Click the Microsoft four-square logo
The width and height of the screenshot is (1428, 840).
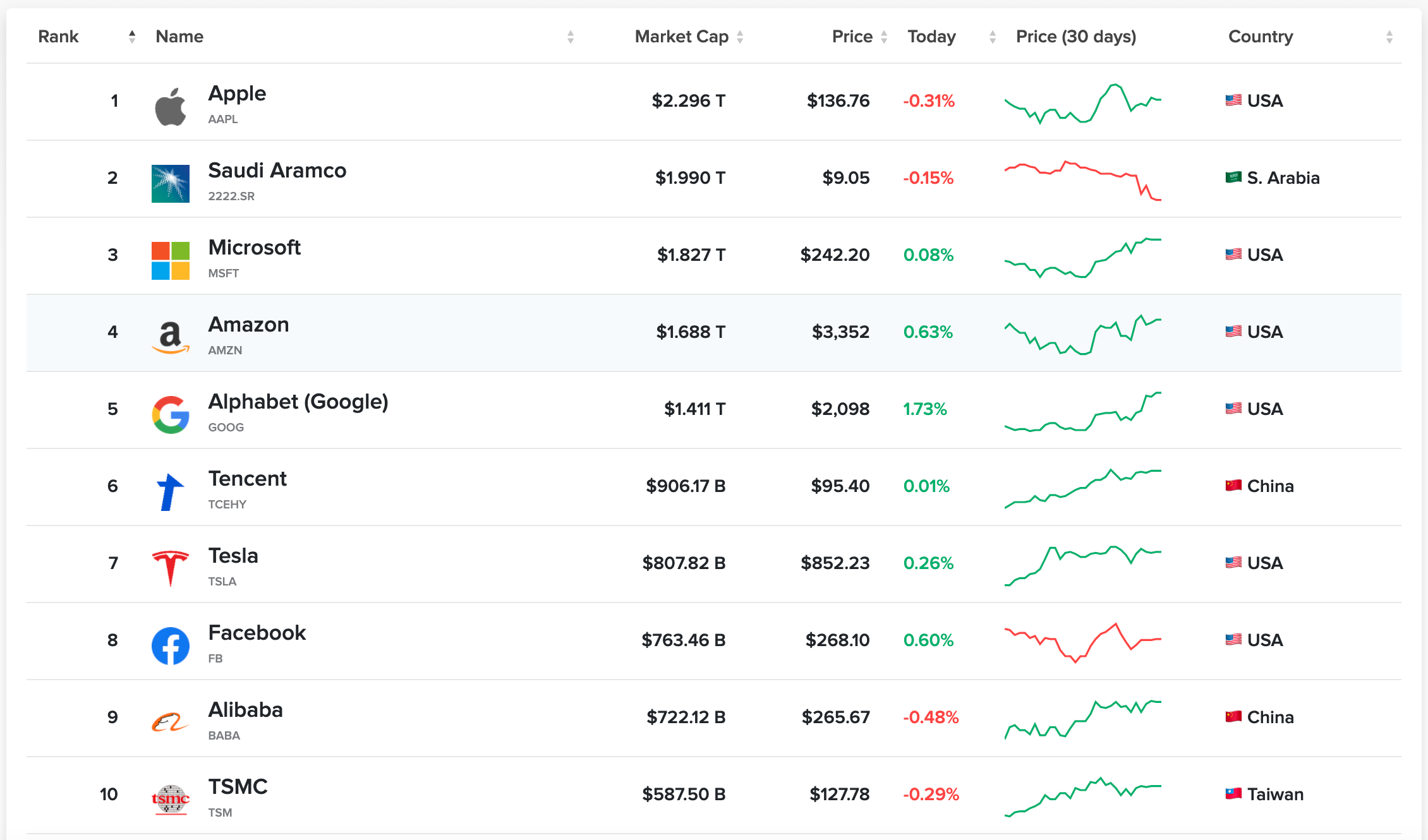point(171,261)
